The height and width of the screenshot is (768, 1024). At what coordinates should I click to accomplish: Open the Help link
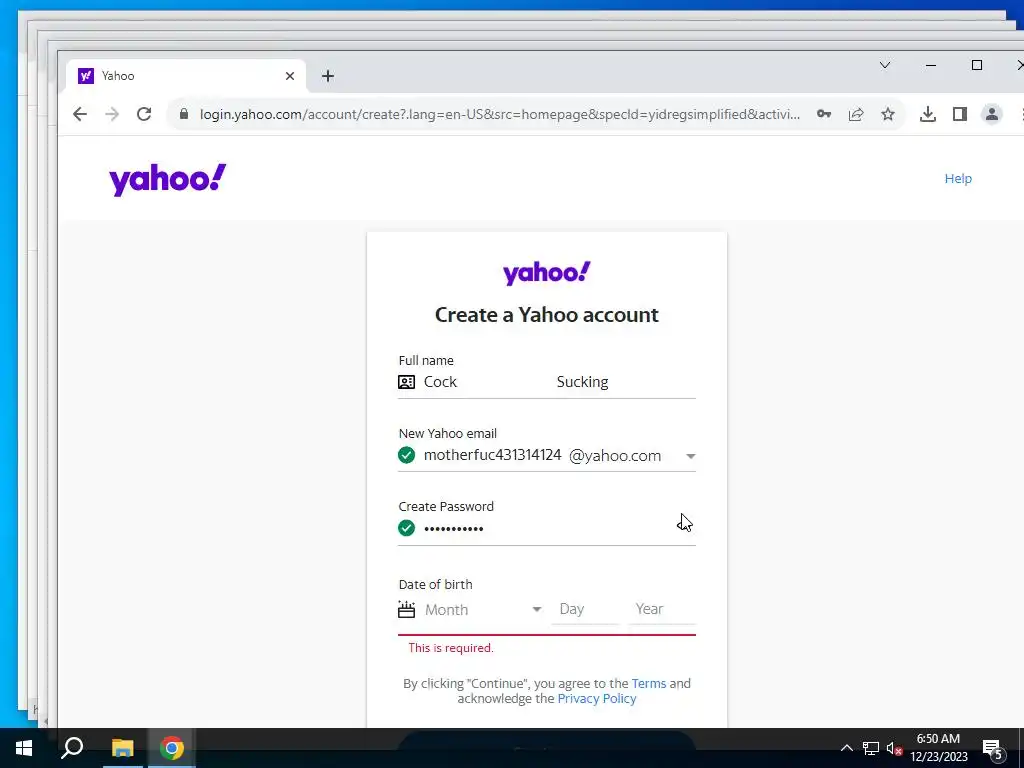point(958,178)
